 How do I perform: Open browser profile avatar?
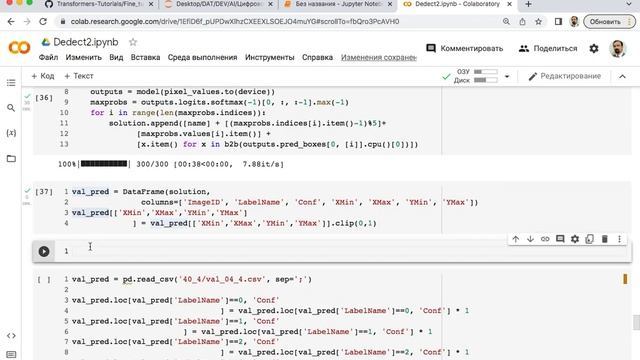pos(574,22)
